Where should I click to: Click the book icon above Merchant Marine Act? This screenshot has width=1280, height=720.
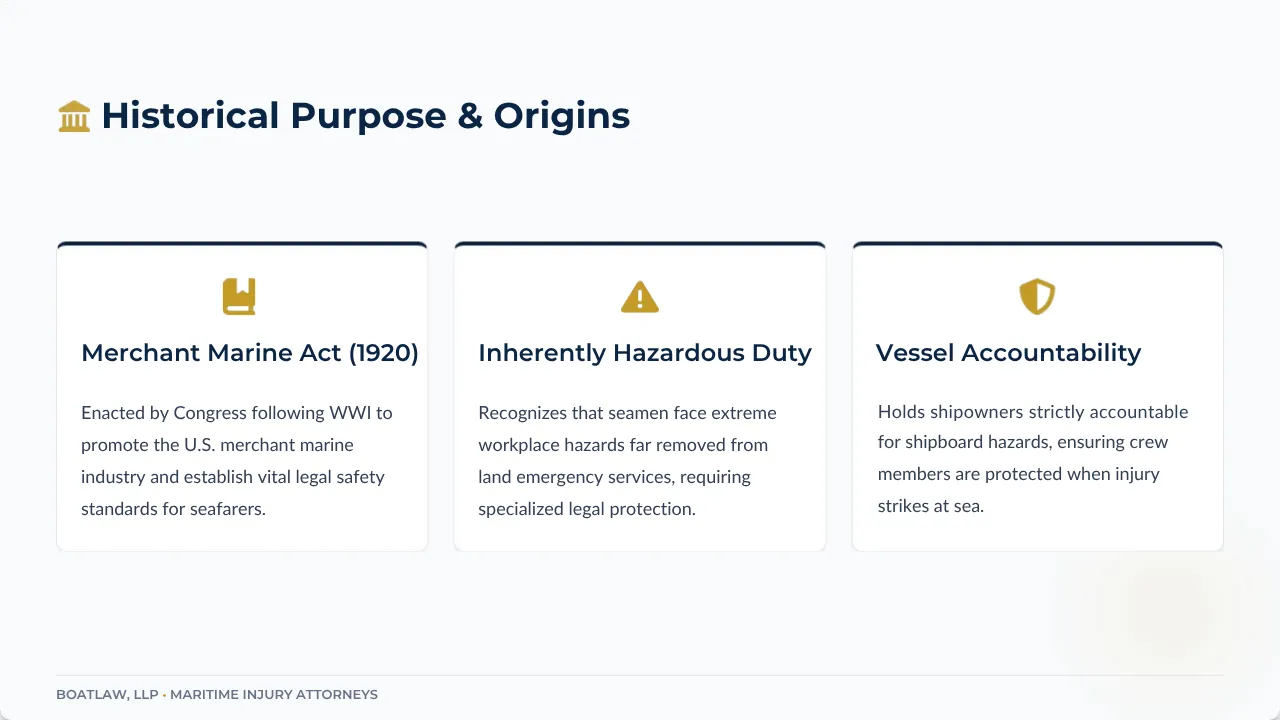pyautogui.click(x=239, y=296)
